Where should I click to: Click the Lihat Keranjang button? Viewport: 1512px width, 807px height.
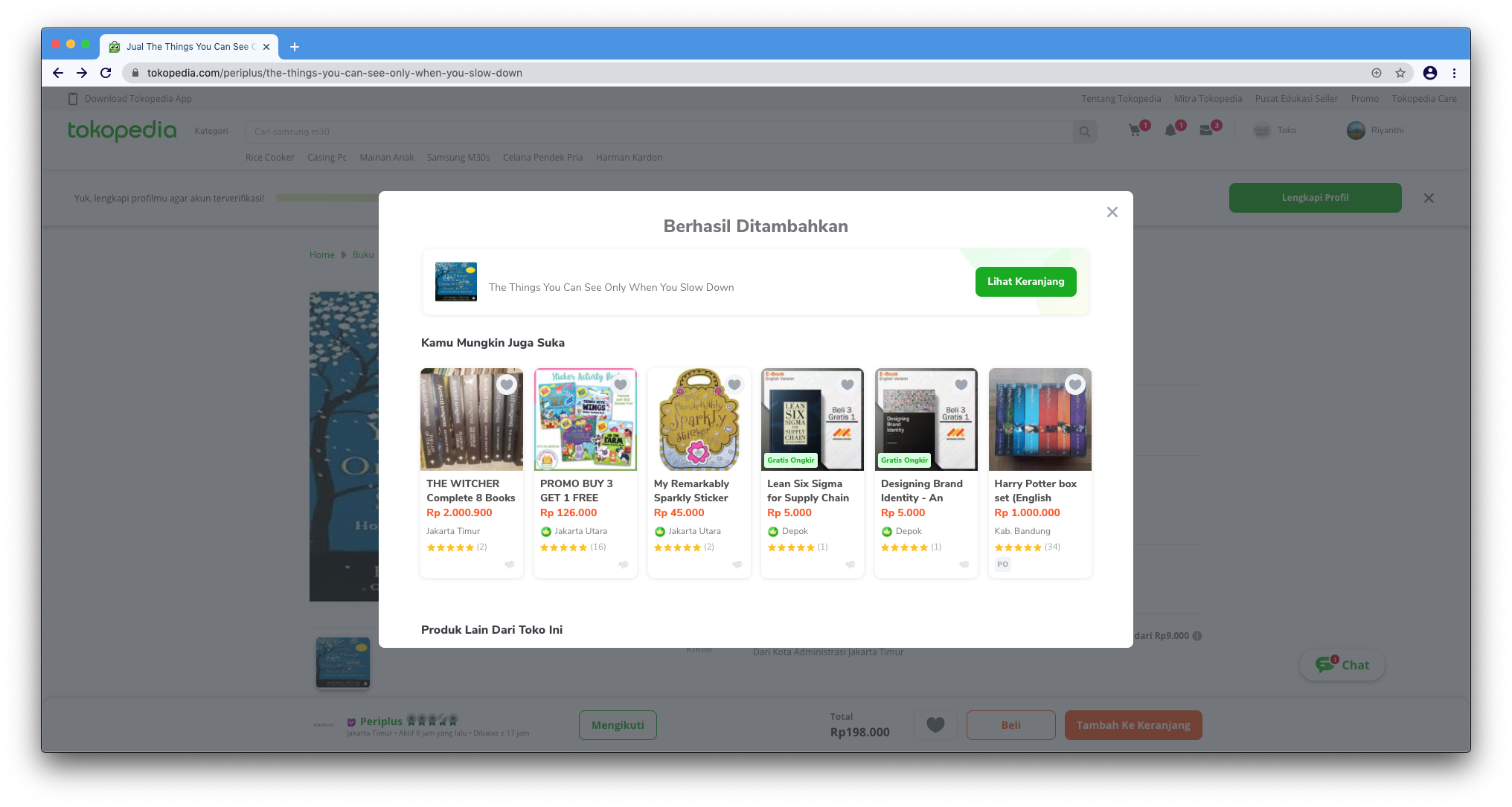click(1025, 282)
